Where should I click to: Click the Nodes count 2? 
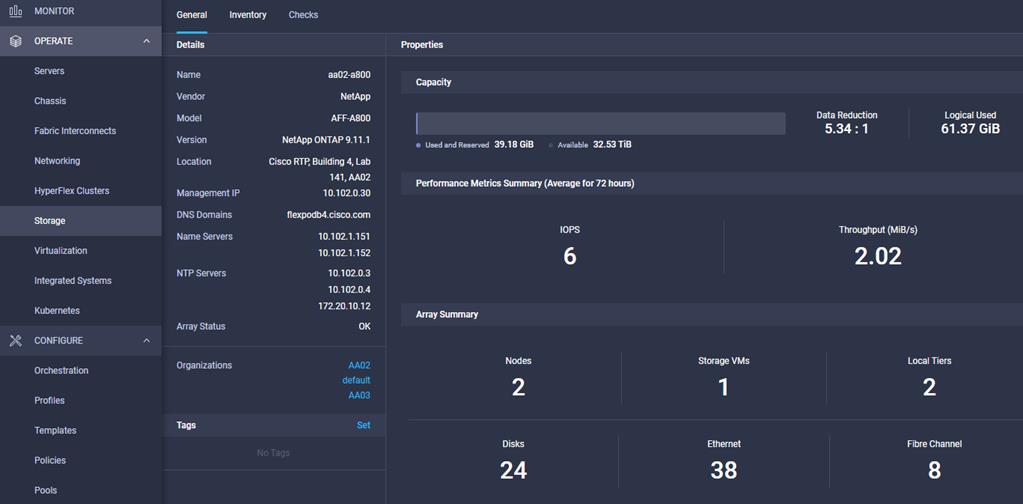coord(518,388)
